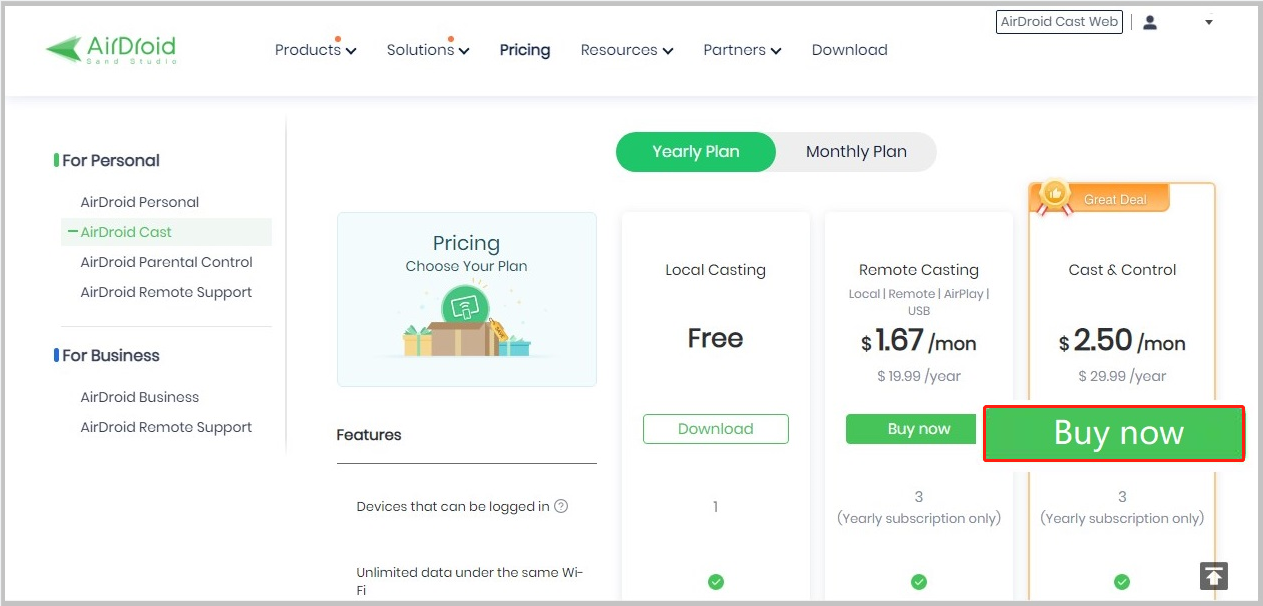1263x606 pixels.
Task: Click the Remote Casting plan title
Action: coord(919,270)
